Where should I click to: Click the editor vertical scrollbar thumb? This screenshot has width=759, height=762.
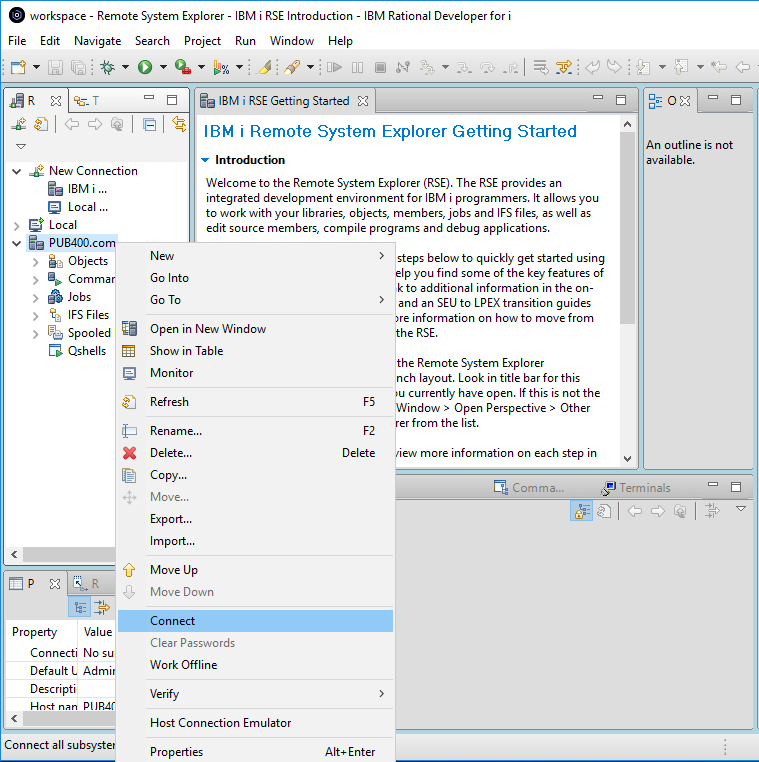(627, 228)
